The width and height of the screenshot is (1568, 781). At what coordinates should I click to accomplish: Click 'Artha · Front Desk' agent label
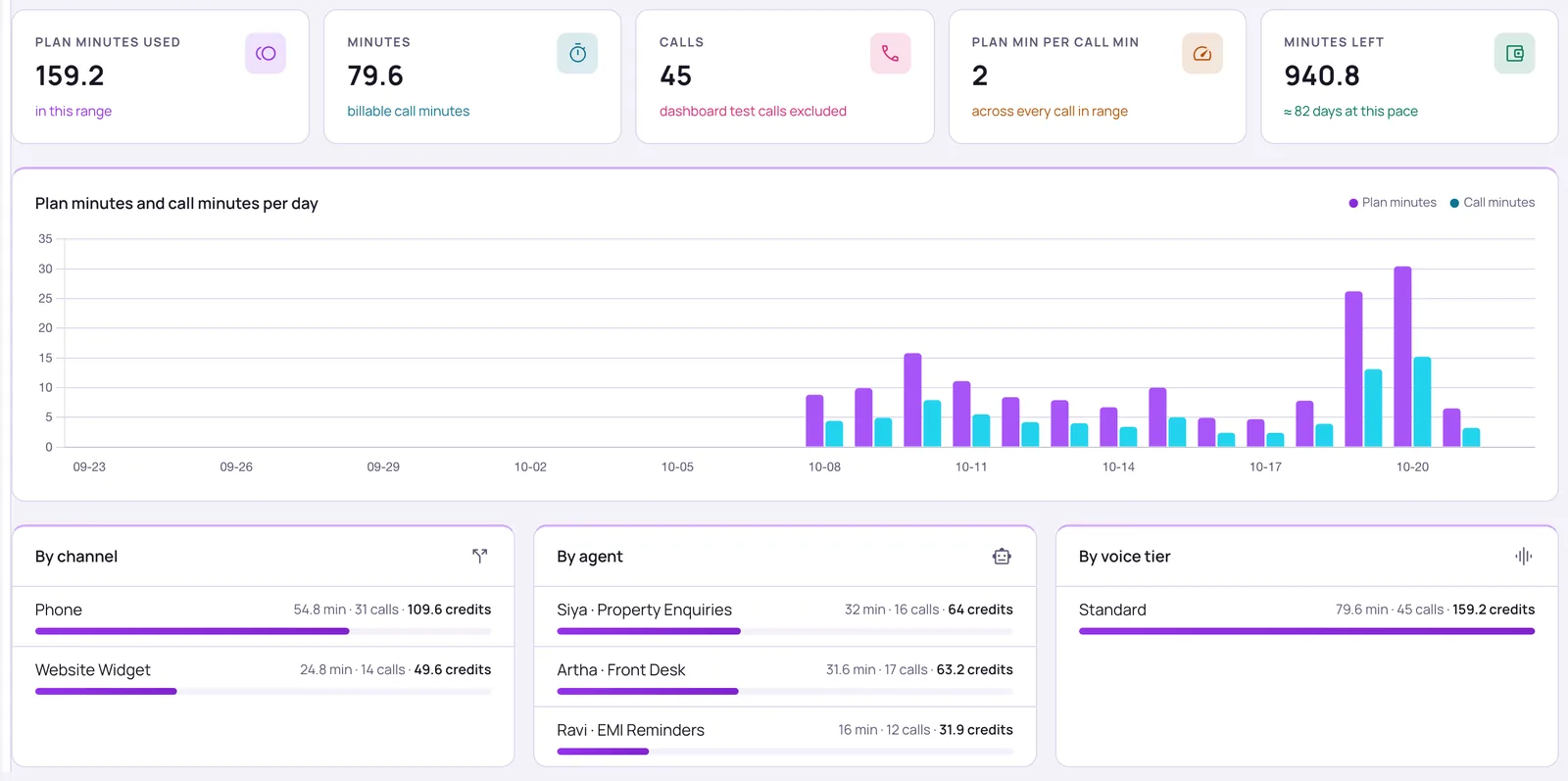[621, 670]
